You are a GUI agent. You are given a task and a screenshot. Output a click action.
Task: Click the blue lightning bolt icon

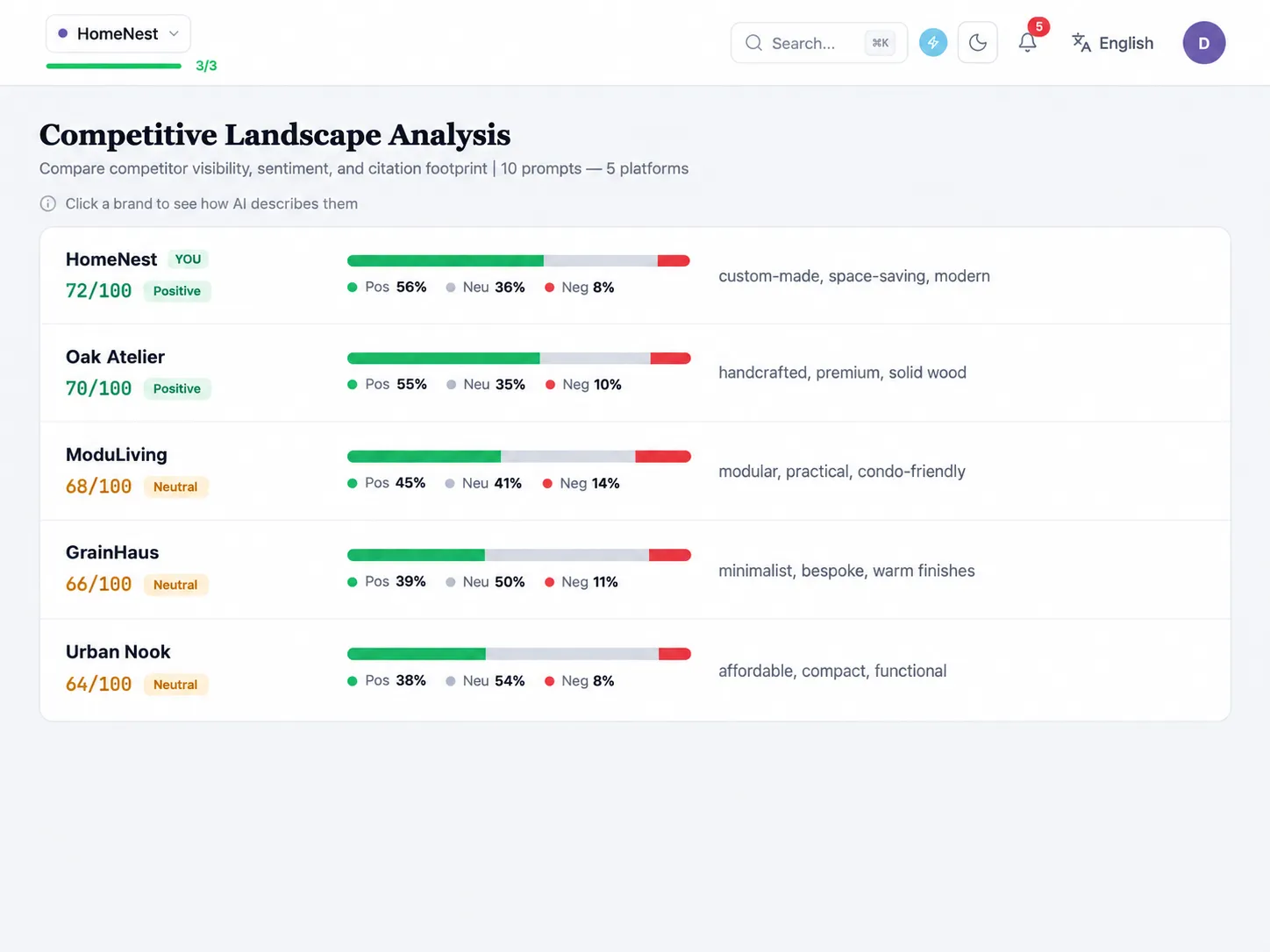click(933, 43)
